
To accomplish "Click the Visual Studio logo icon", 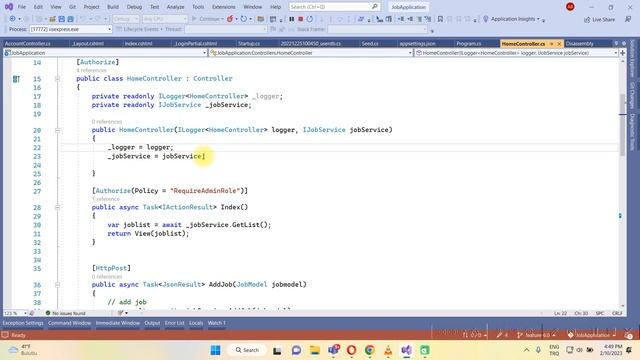I will click(9, 7).
